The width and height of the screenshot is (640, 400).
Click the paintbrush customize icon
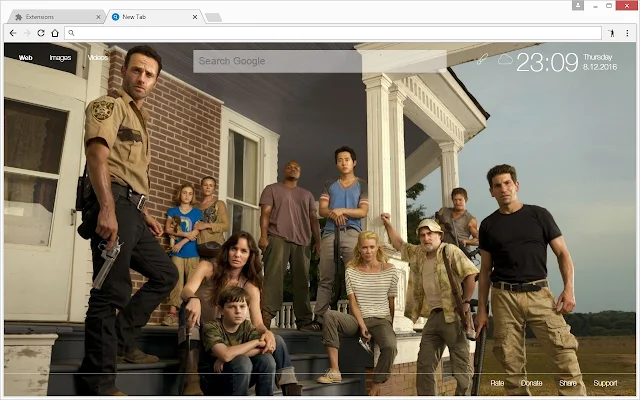tap(482, 60)
